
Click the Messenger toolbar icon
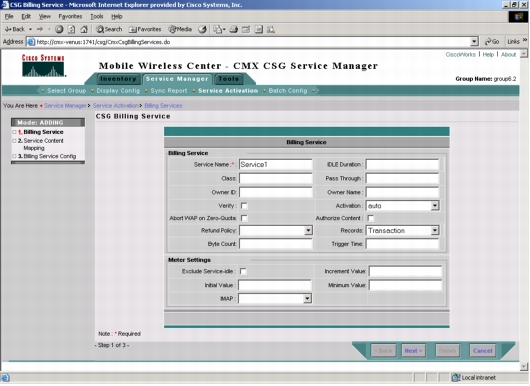pos(271,29)
